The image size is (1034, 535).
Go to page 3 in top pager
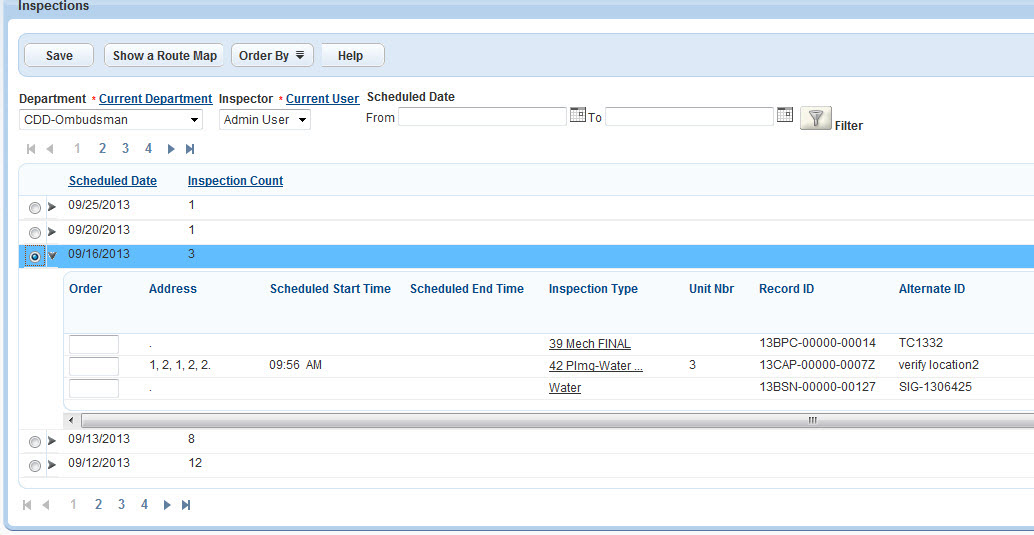[125, 148]
